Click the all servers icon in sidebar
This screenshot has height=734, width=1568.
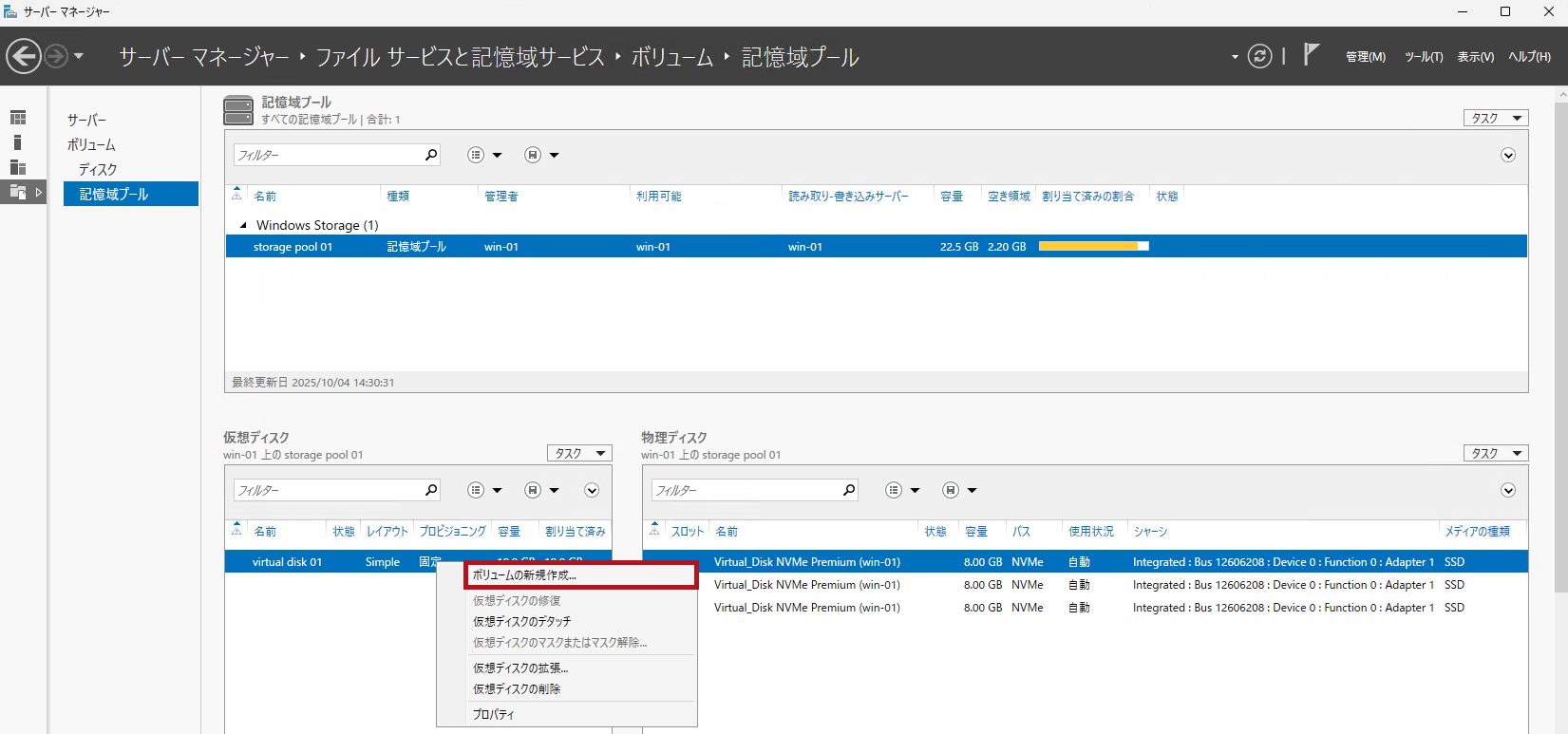18,167
